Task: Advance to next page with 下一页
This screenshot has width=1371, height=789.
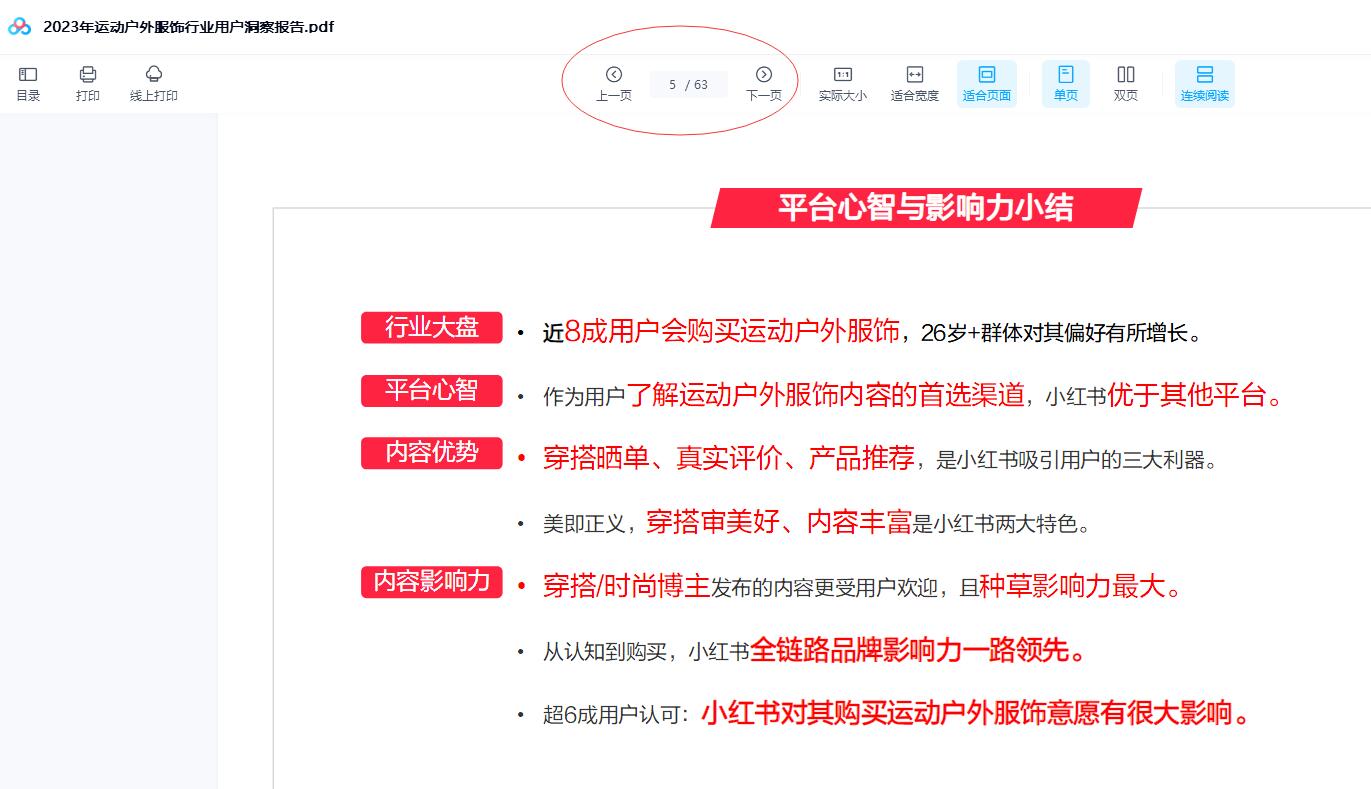Action: click(763, 83)
